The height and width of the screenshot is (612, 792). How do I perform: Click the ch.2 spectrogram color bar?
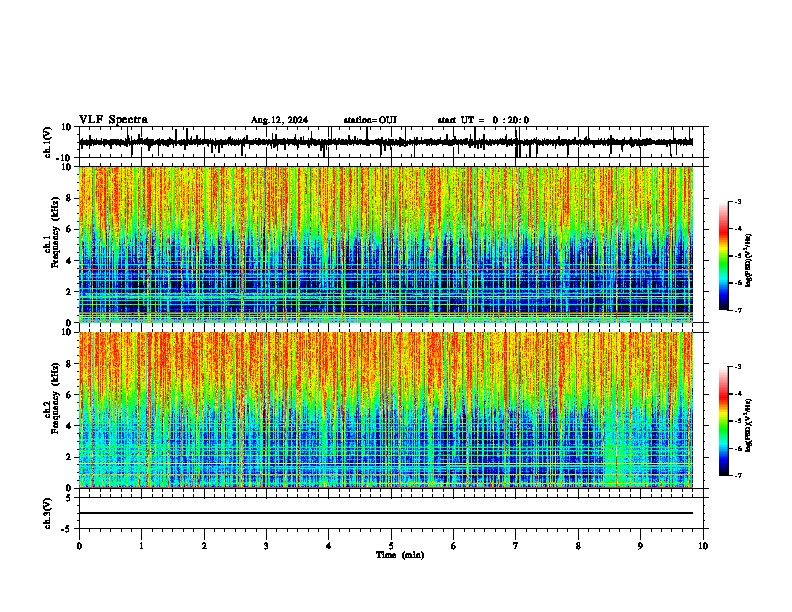click(723, 421)
